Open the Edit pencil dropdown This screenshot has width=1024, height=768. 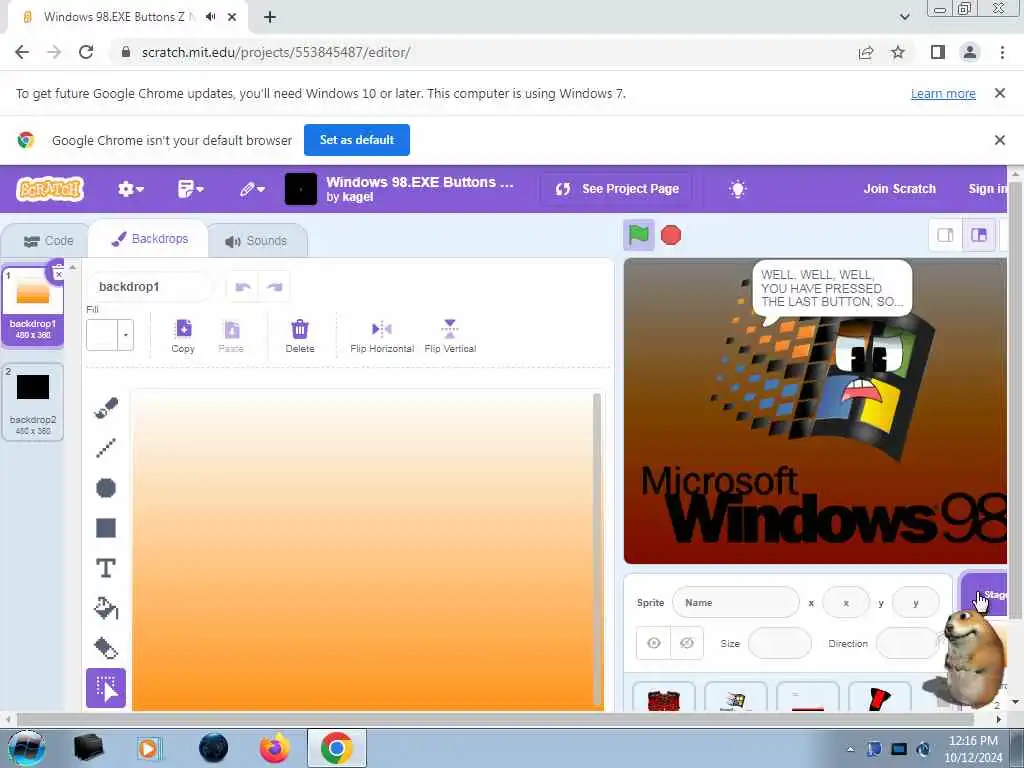click(251, 189)
